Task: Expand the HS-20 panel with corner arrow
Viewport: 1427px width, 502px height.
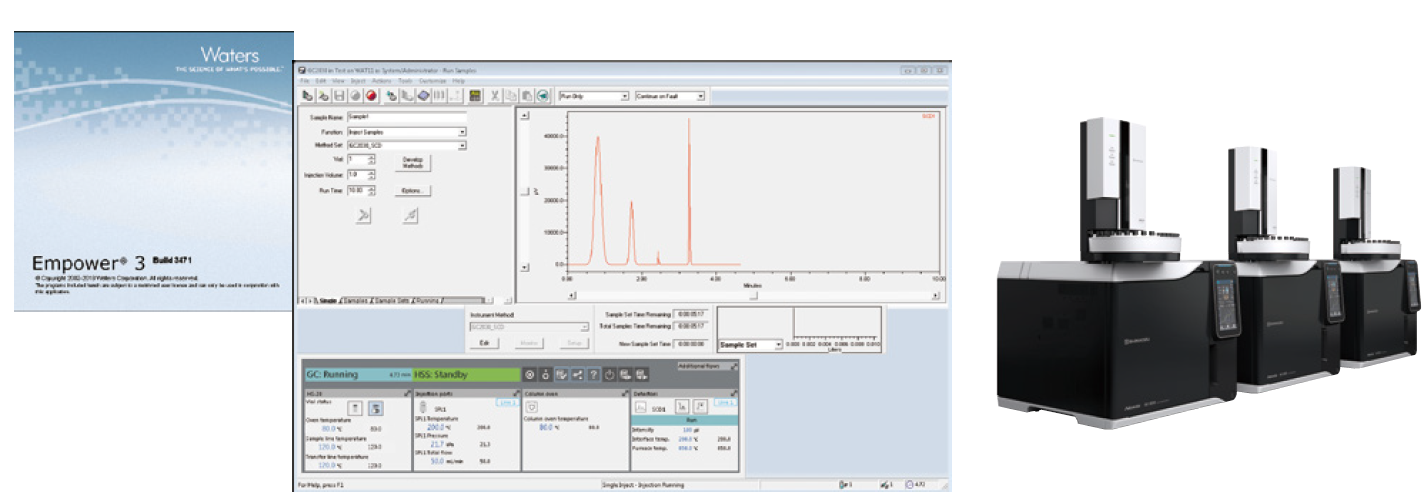Action: point(406,394)
